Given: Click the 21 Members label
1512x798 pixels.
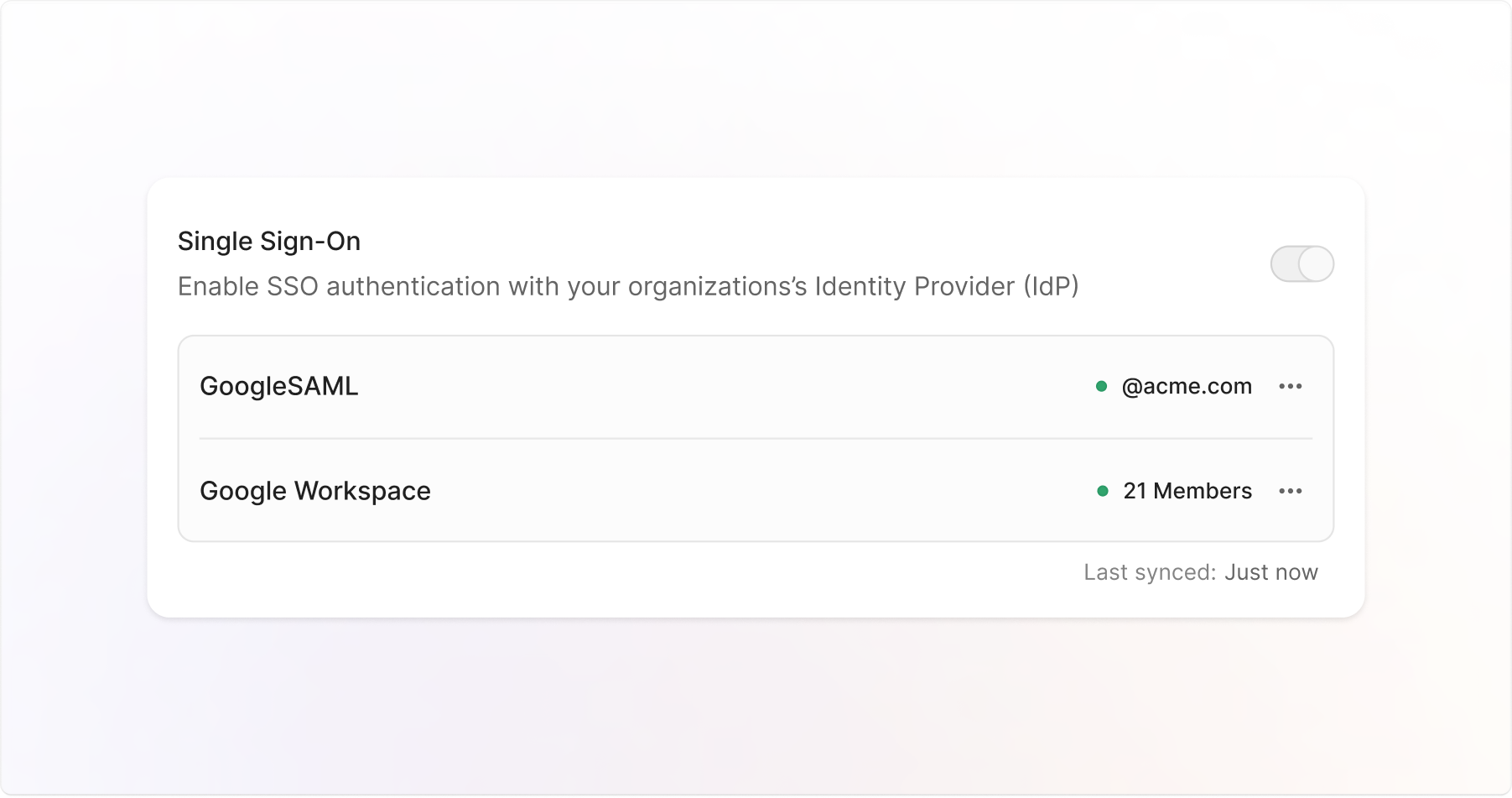Looking at the screenshot, I should [x=1187, y=491].
